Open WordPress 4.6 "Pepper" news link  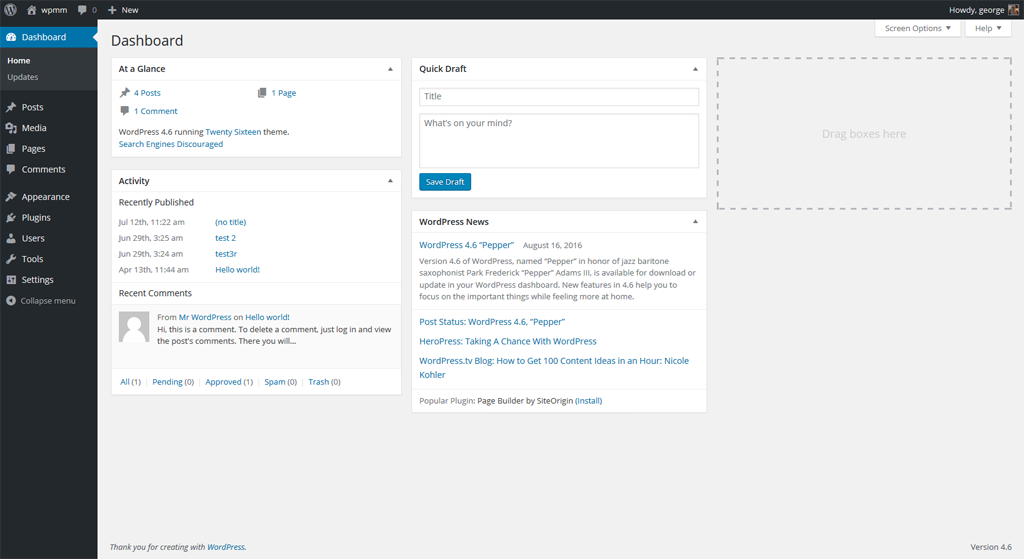tap(466, 245)
